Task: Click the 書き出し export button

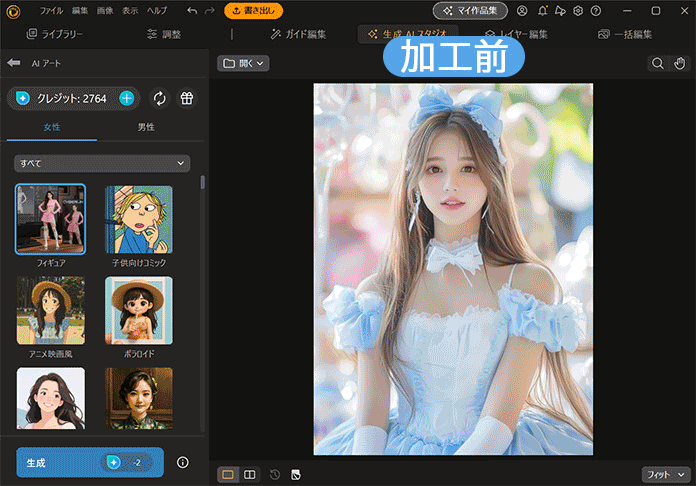Action: click(x=253, y=11)
